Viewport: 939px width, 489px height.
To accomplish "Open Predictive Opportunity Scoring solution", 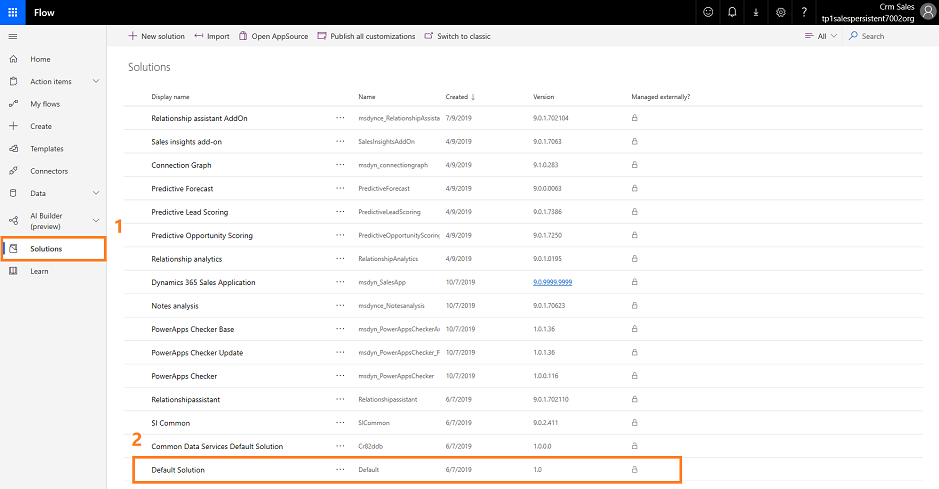I will (202, 235).
